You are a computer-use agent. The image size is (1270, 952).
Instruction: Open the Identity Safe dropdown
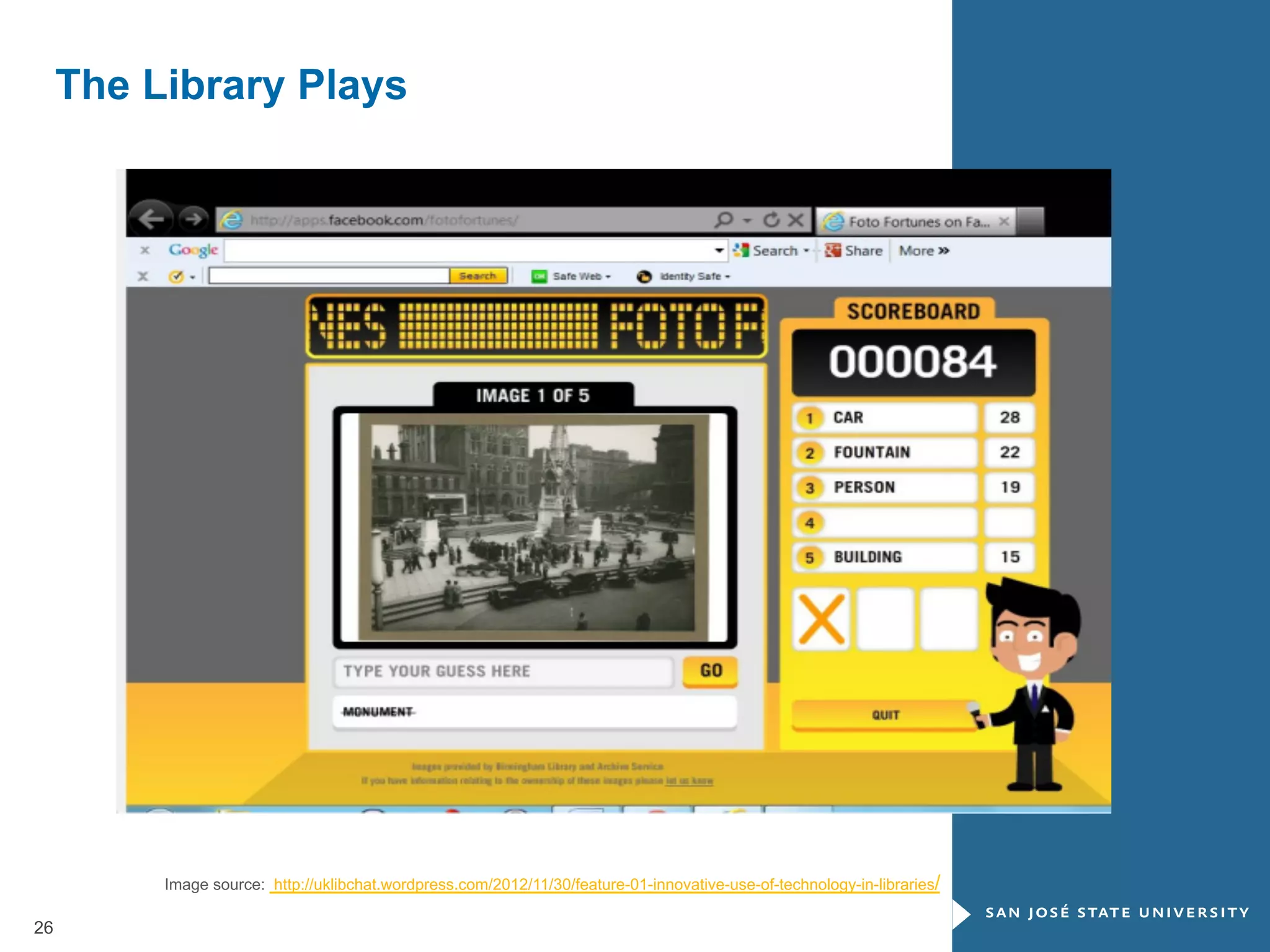click(695, 276)
